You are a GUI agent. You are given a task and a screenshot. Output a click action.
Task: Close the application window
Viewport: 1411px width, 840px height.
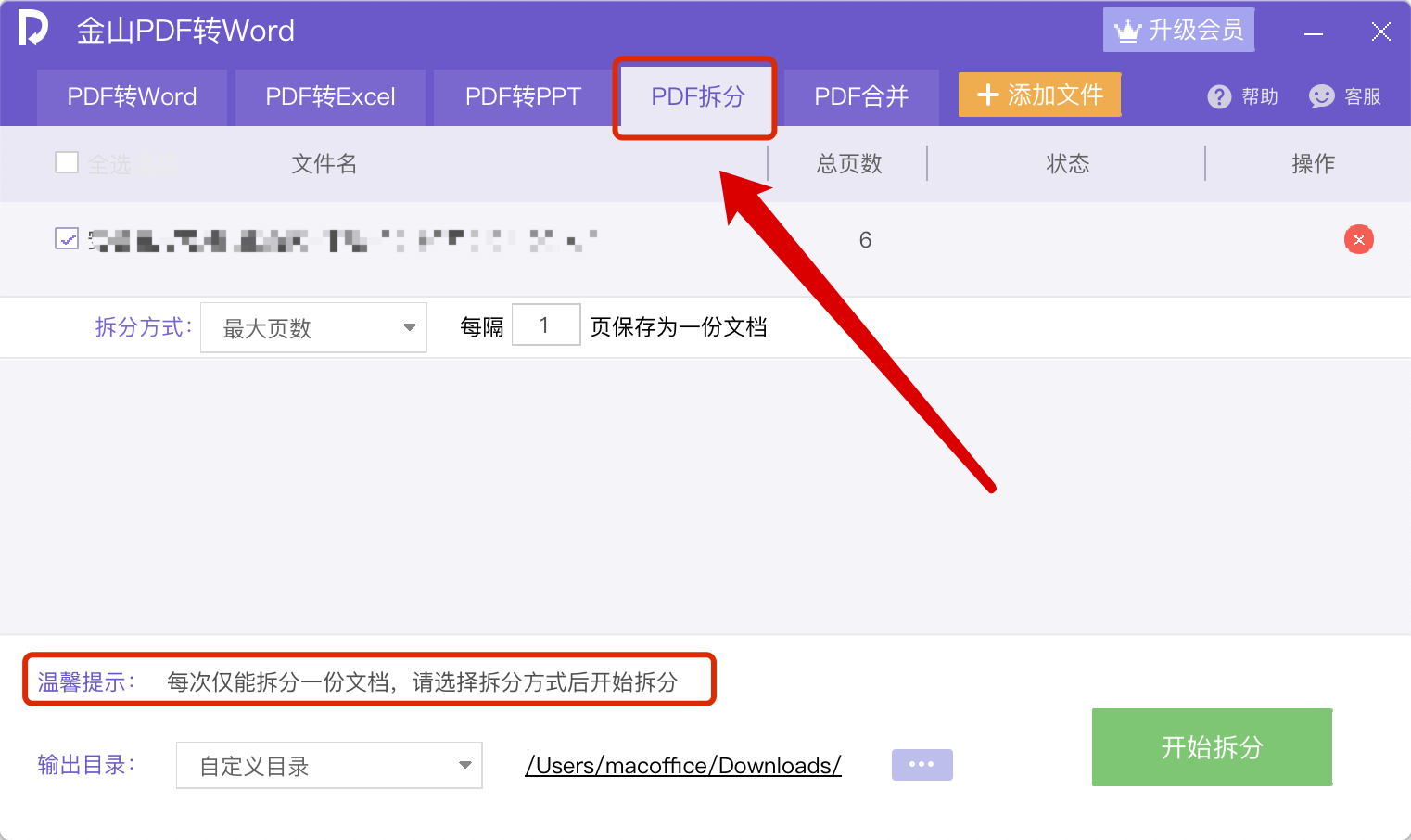coord(1380,32)
